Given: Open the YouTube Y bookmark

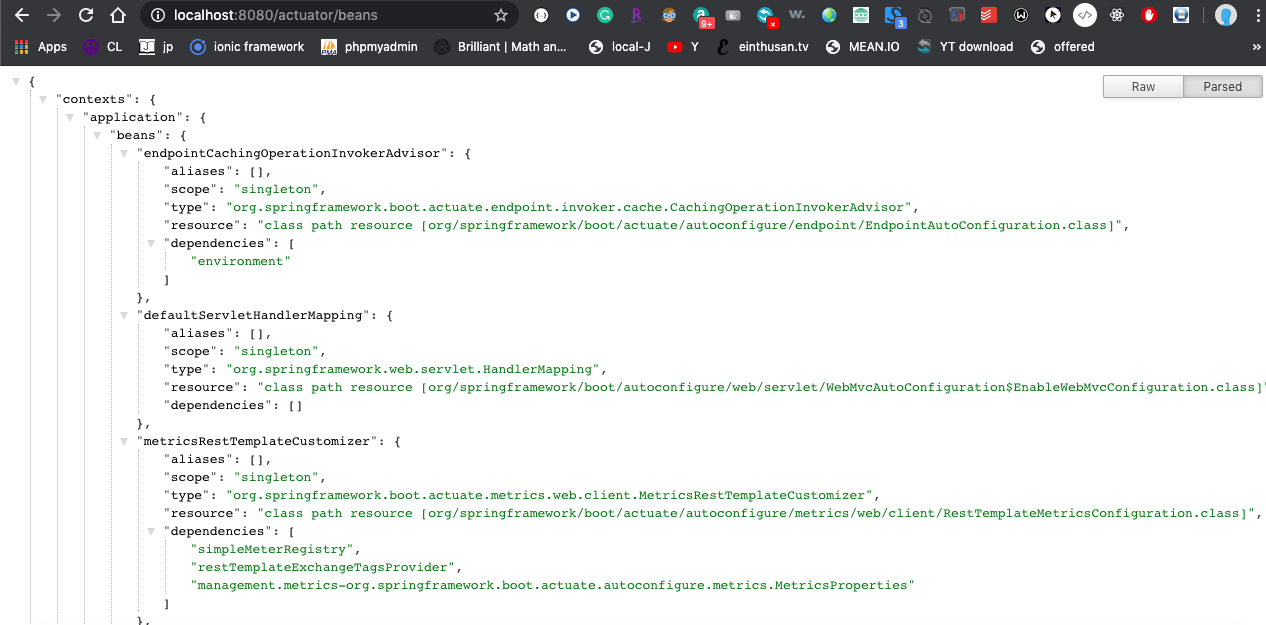Looking at the screenshot, I should 684,47.
